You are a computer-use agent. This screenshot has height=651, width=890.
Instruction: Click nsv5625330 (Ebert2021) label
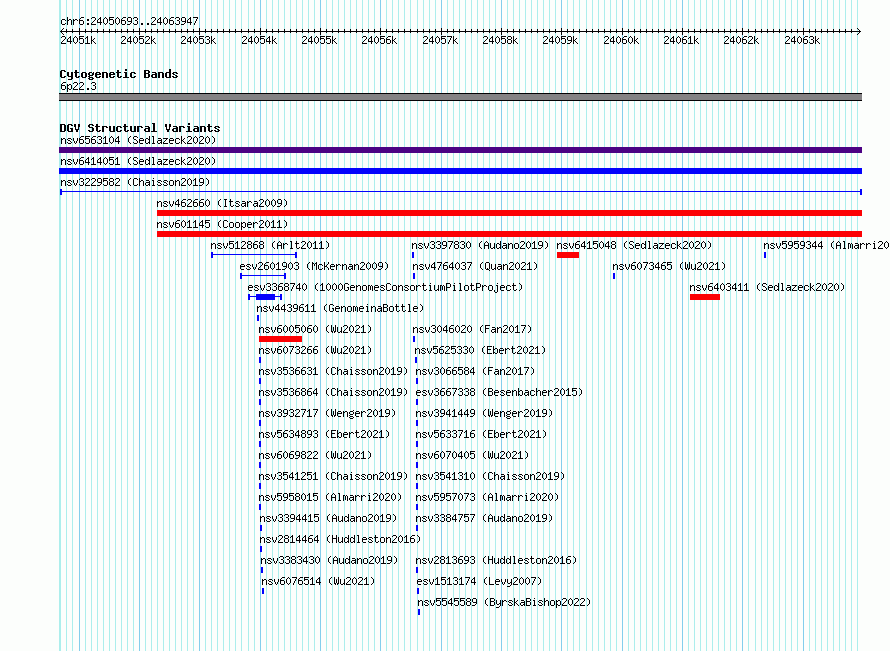pos(480,350)
